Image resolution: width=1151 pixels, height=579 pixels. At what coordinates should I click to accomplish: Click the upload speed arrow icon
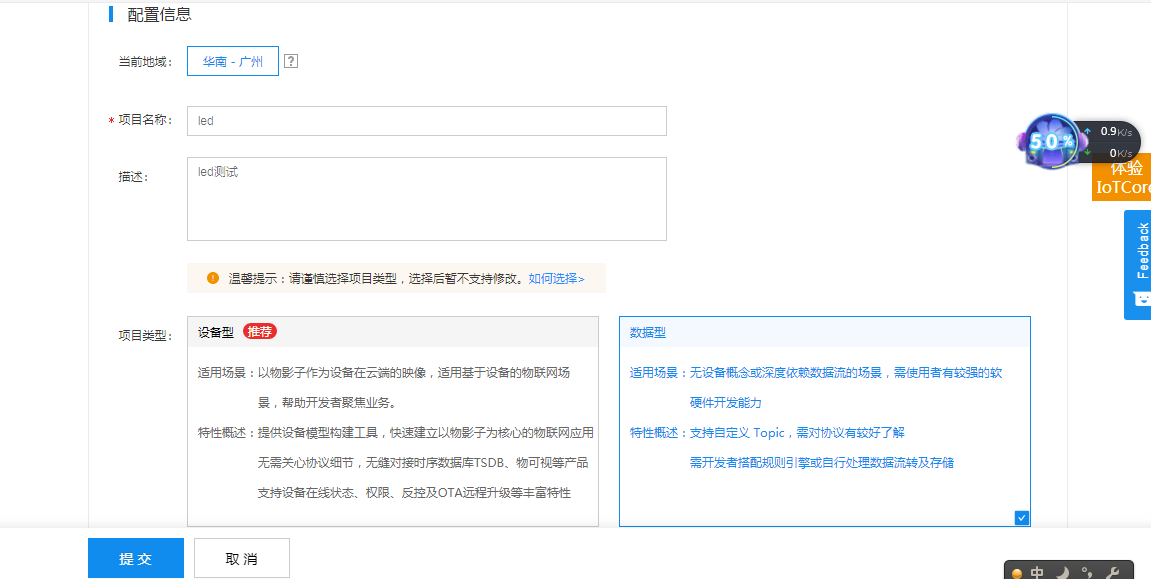tap(1087, 130)
